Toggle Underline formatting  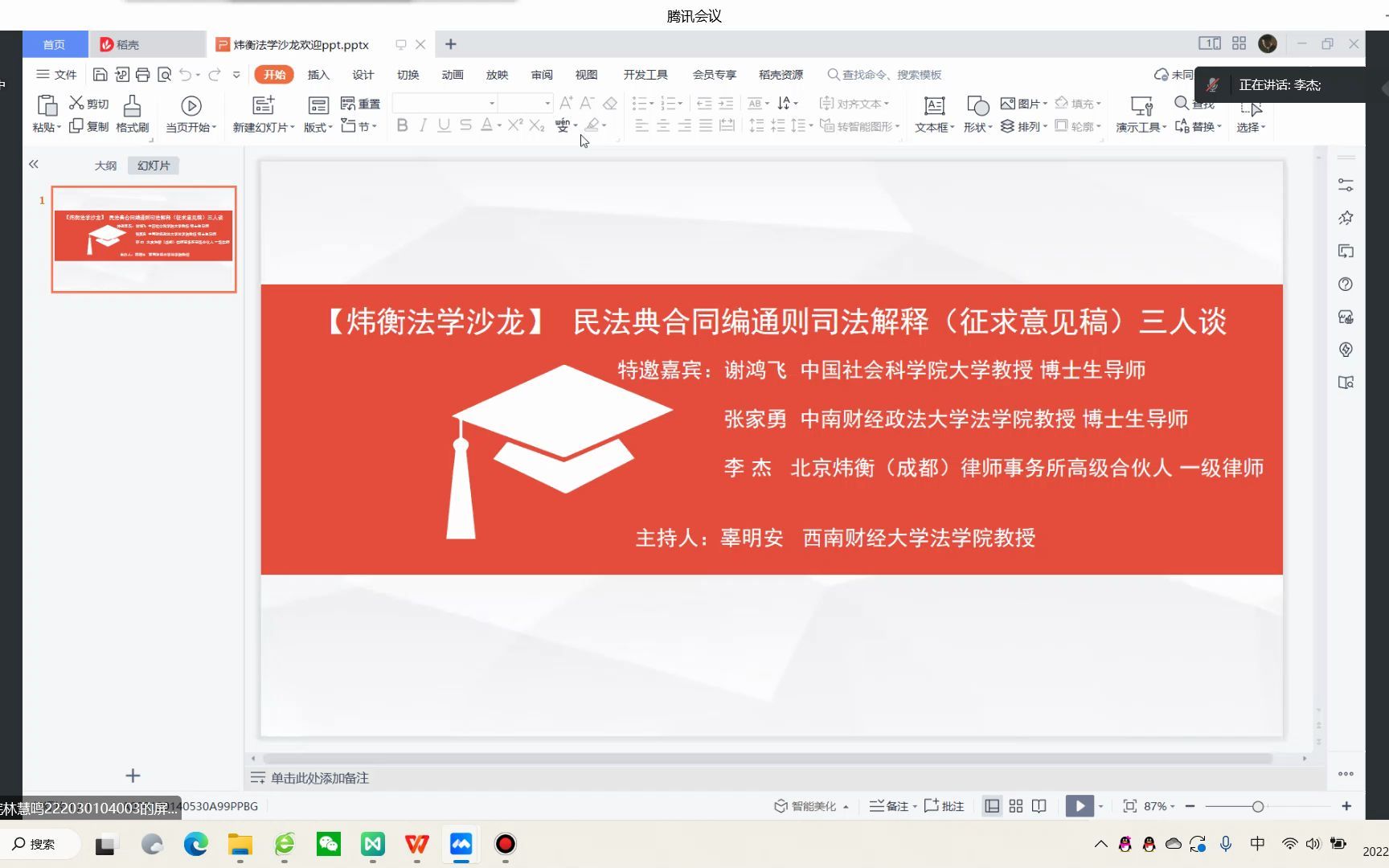445,125
